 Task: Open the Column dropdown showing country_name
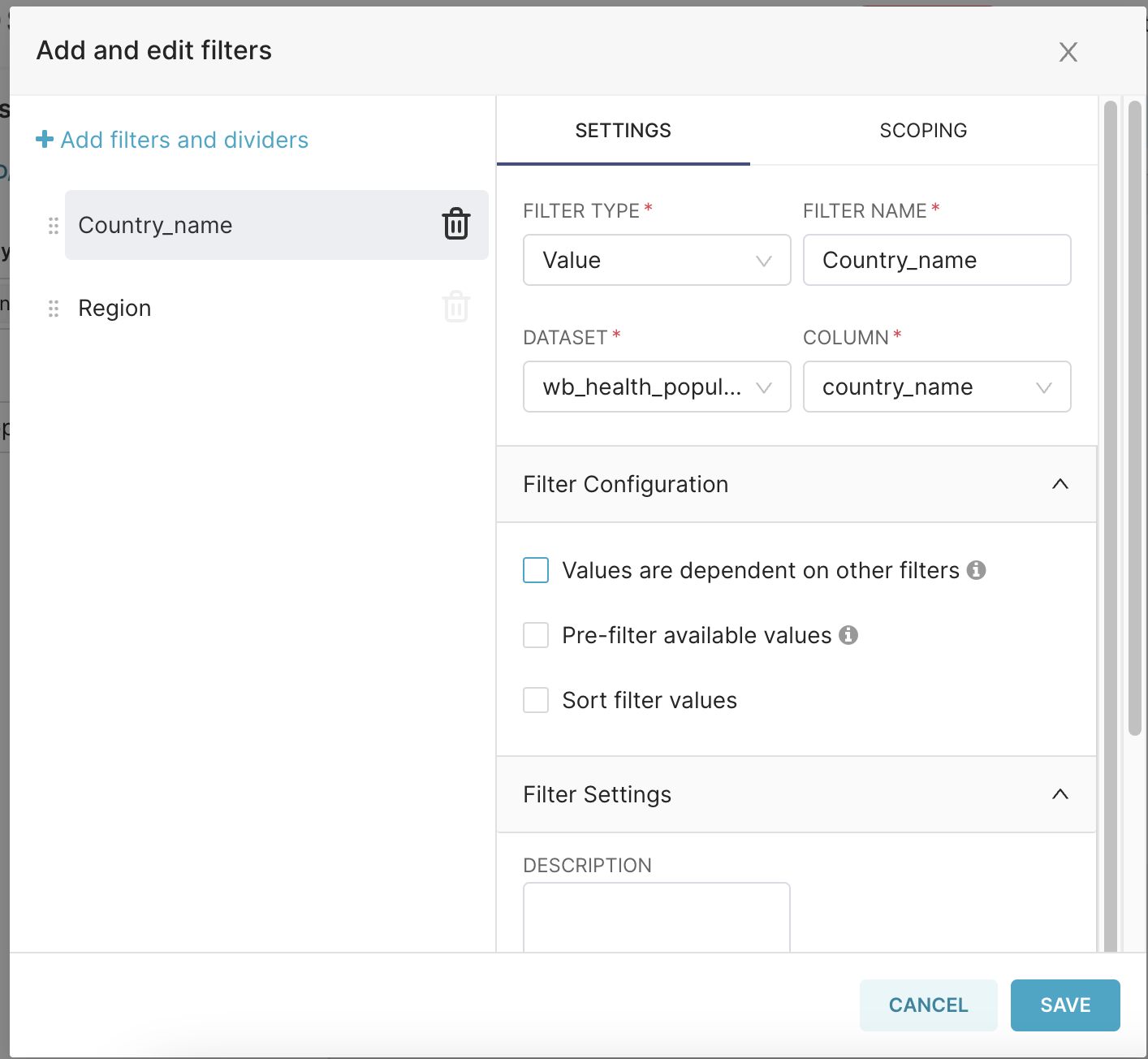coord(936,387)
